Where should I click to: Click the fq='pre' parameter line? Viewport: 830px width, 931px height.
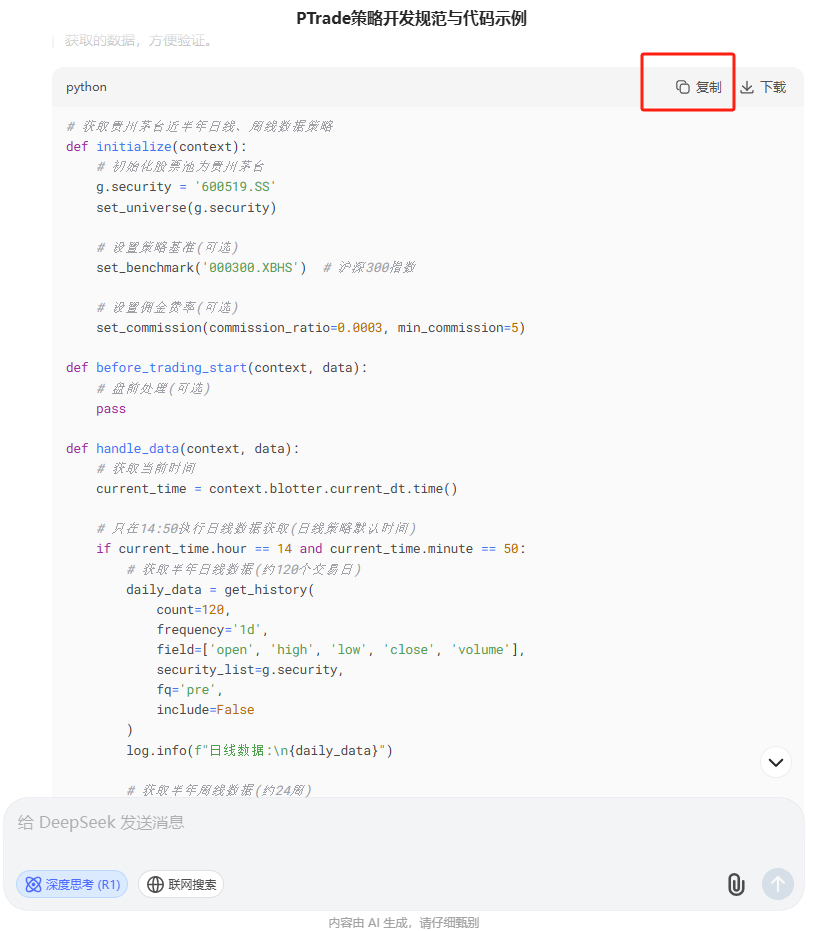[189, 691]
